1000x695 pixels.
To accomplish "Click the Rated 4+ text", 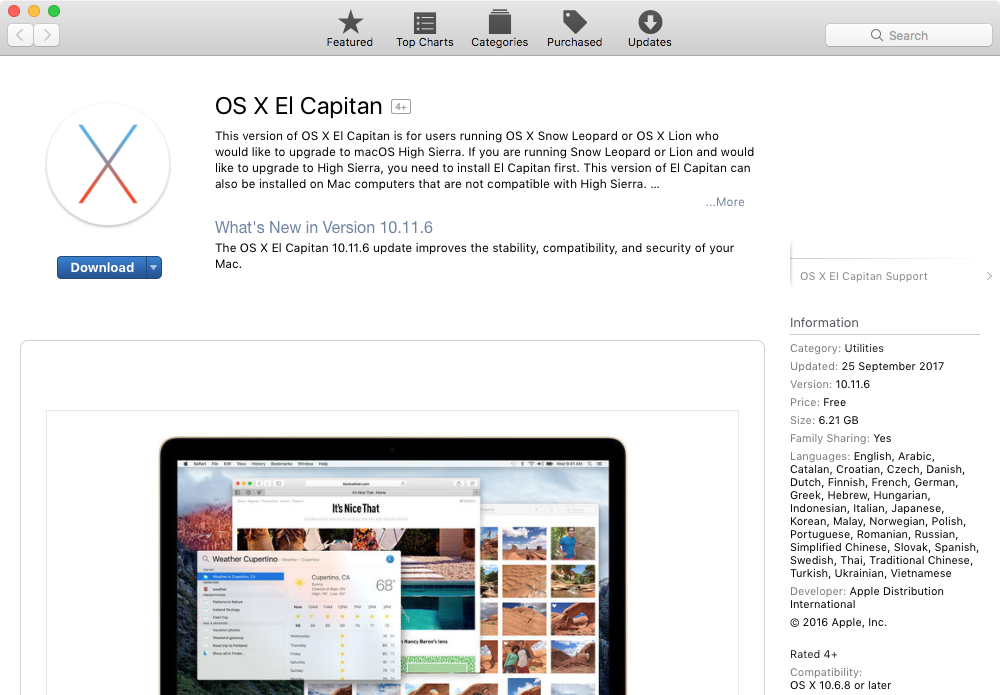I will [813, 654].
